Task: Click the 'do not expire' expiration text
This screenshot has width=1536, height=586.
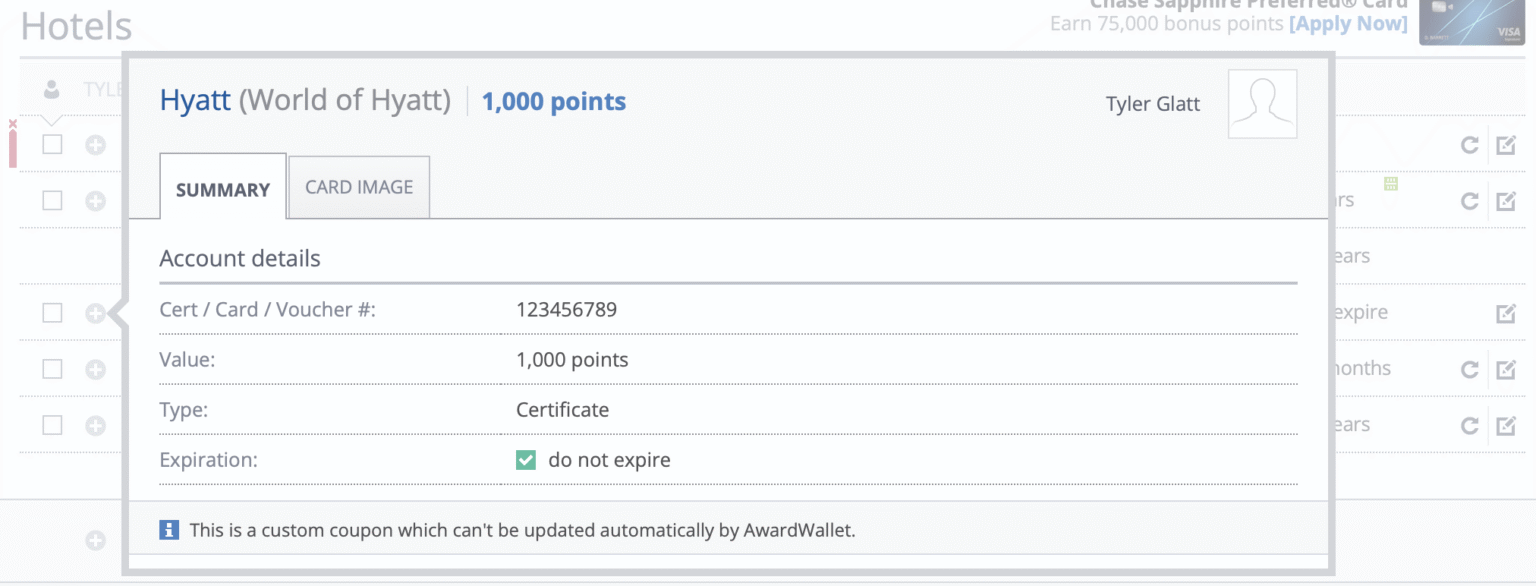Action: (x=609, y=460)
